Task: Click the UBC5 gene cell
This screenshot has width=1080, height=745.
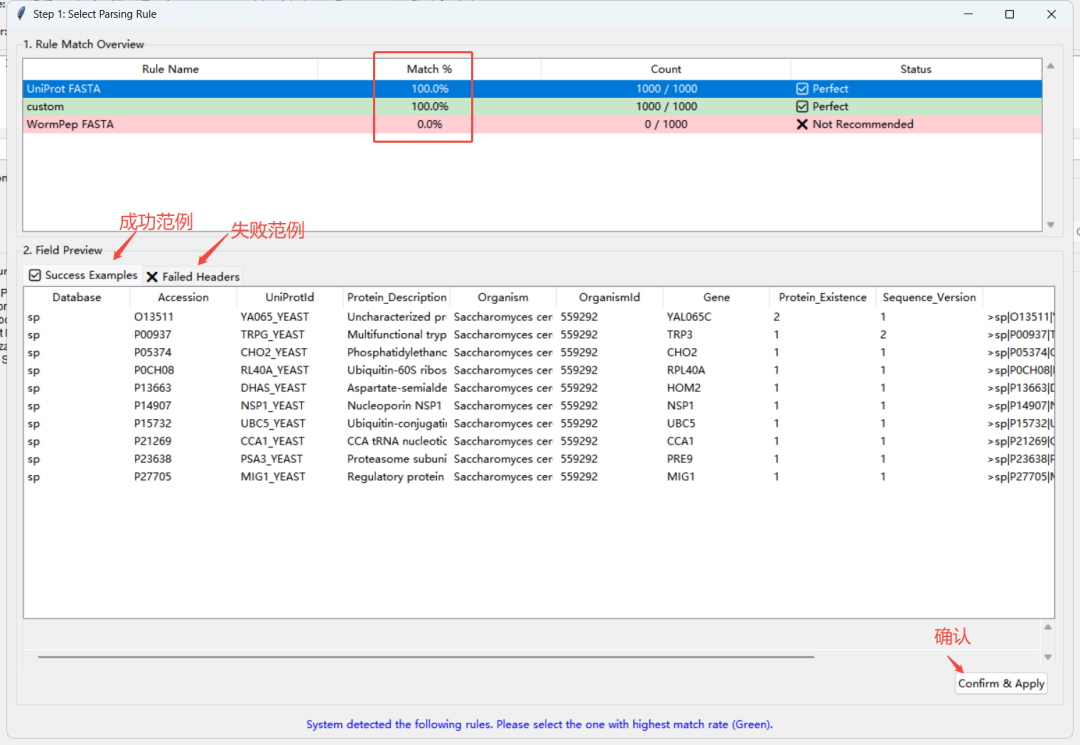Action: coord(681,423)
